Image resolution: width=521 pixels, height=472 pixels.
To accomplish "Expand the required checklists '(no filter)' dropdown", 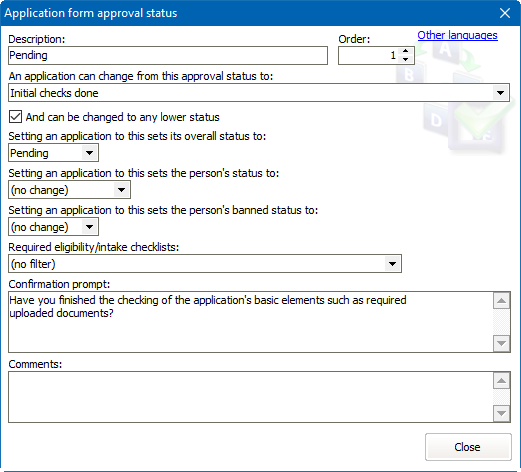I will tap(392, 264).
